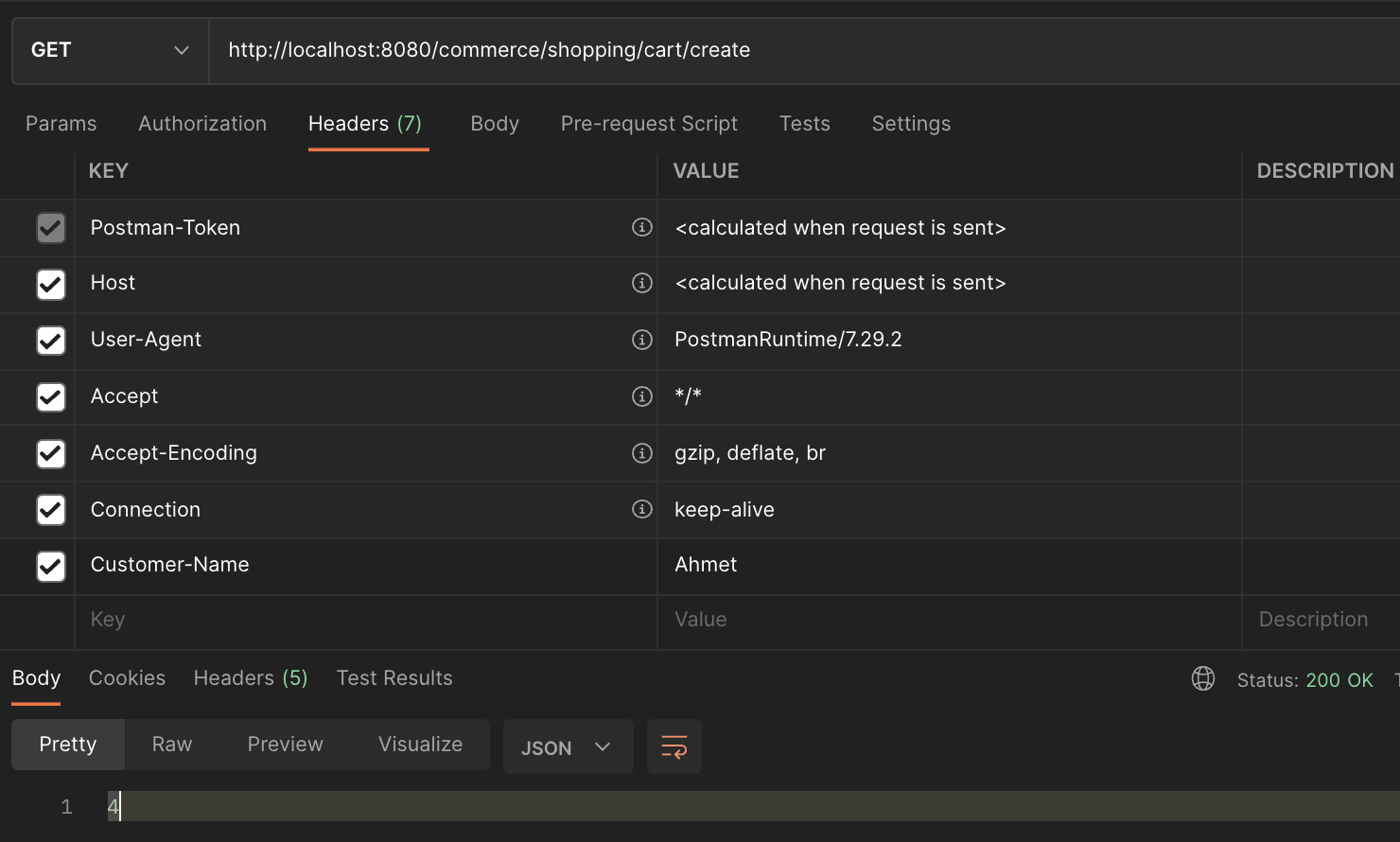The image size is (1400, 842).
Task: Show info for User-Agent header
Action: click(642, 340)
